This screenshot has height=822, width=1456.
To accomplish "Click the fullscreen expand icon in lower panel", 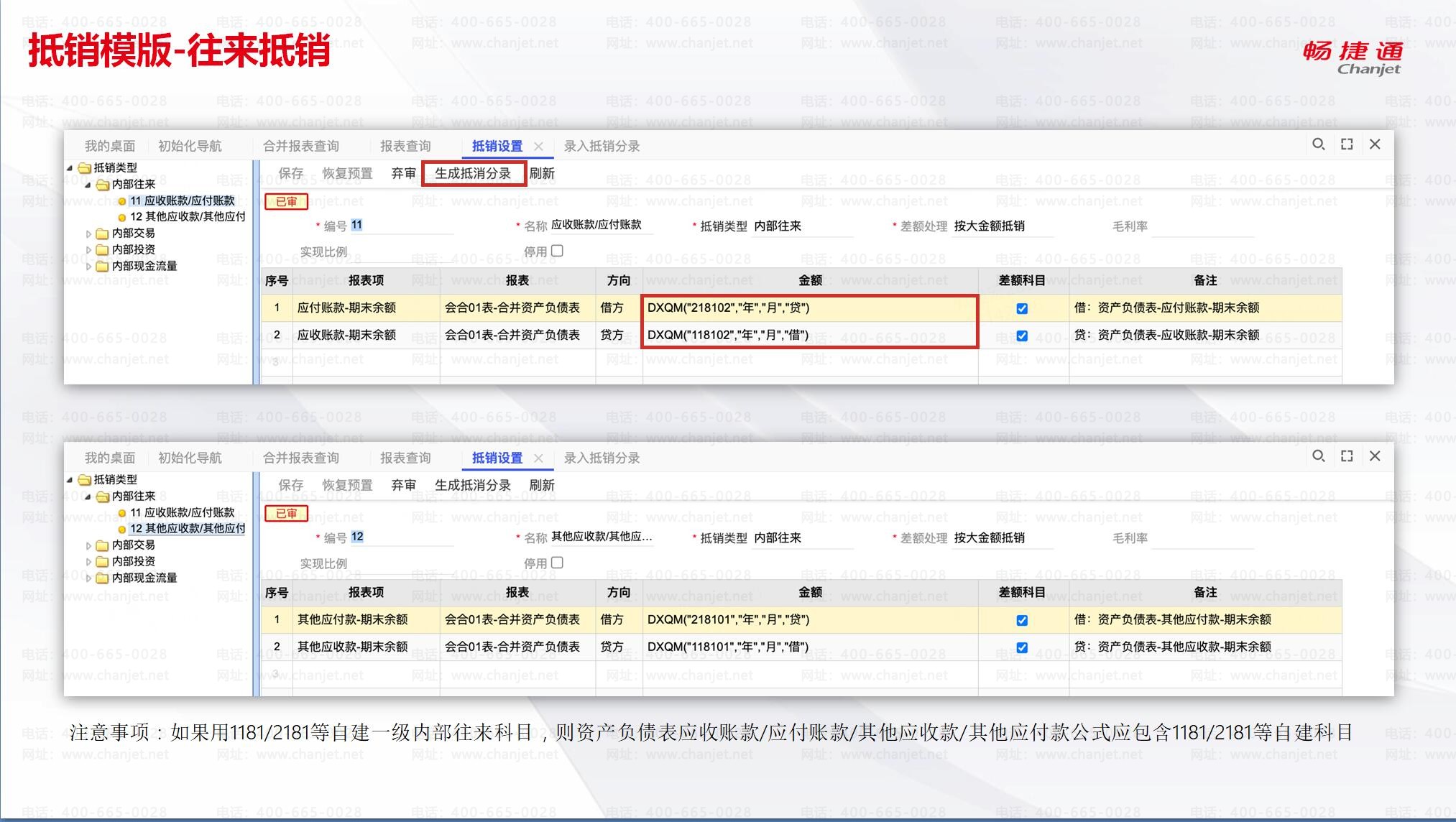I will (1347, 456).
